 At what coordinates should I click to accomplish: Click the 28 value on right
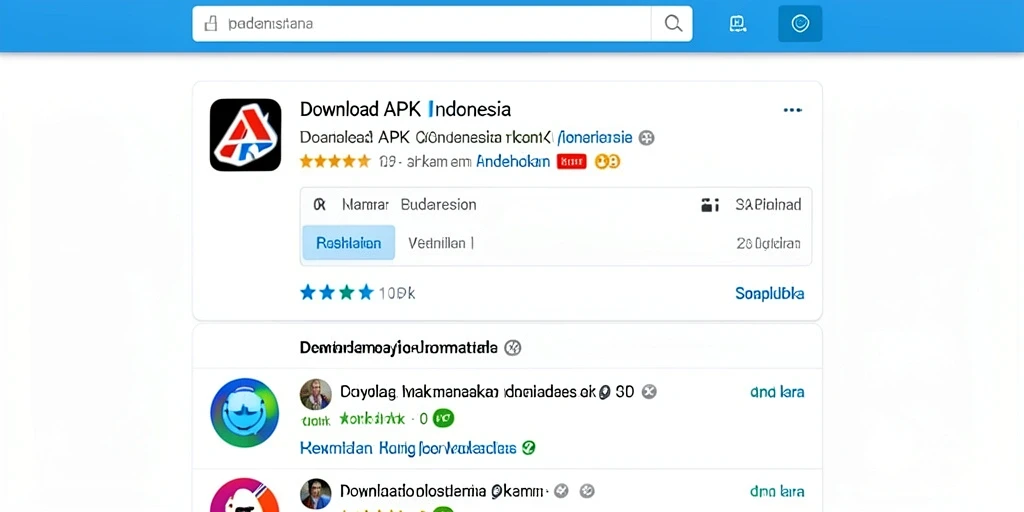[x=768, y=244]
